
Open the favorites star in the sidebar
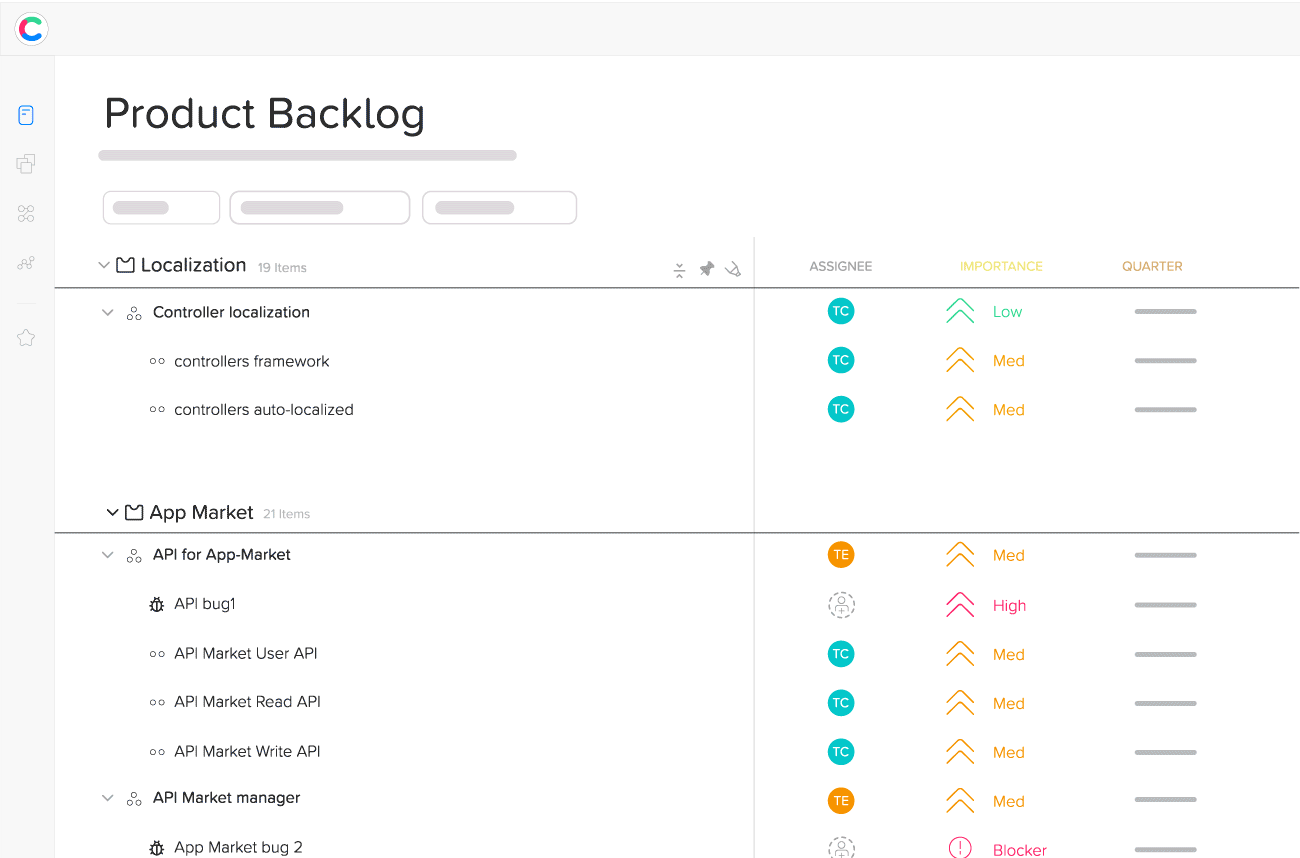26,338
